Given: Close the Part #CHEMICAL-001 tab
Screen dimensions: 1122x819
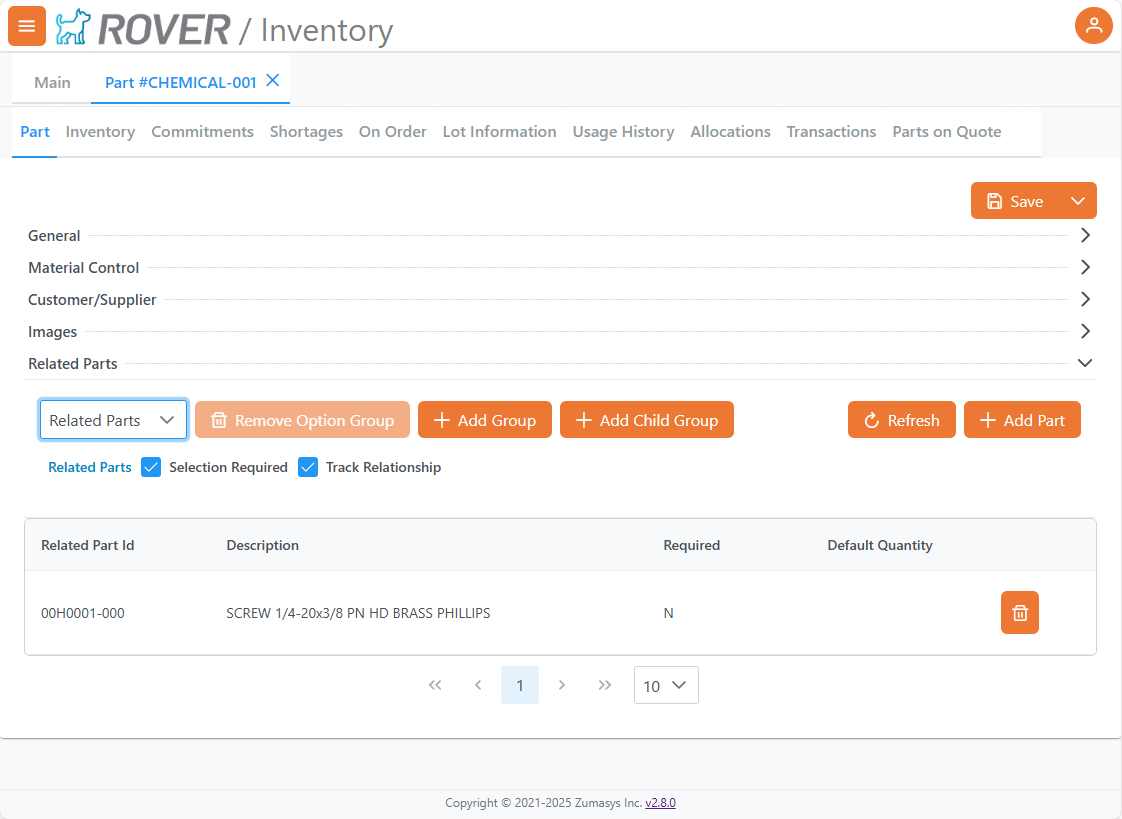Looking at the screenshot, I should click(273, 81).
